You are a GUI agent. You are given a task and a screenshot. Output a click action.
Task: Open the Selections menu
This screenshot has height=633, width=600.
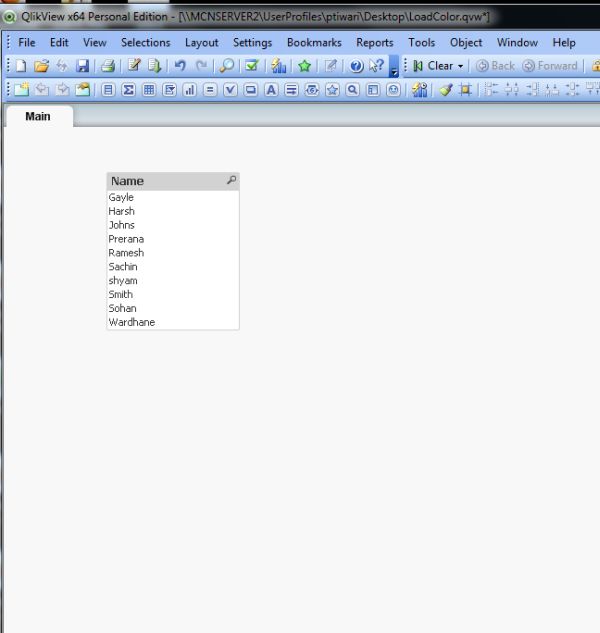click(146, 42)
